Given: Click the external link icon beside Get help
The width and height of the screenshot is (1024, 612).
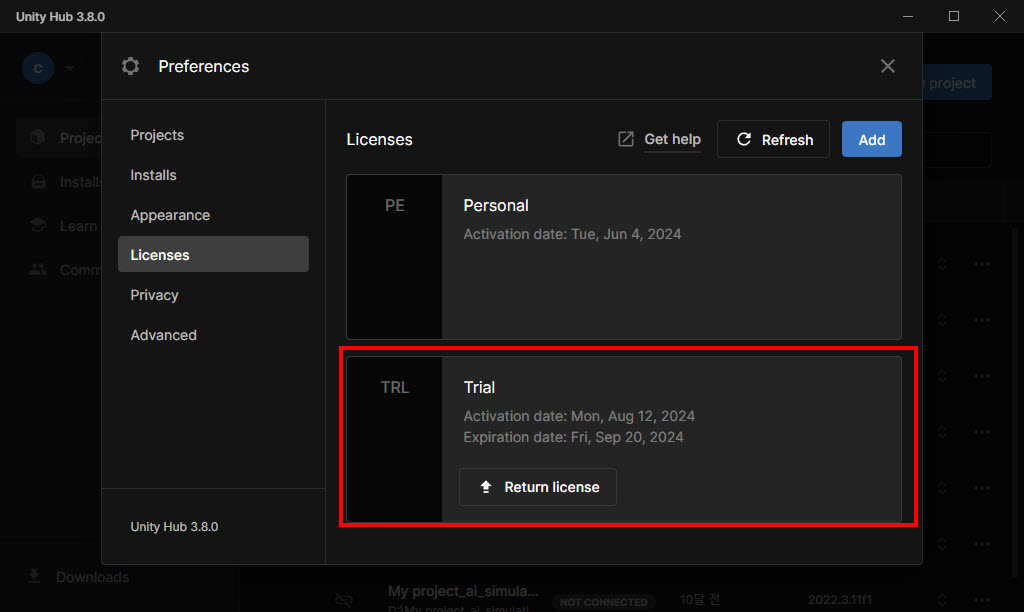Looking at the screenshot, I should (x=626, y=139).
